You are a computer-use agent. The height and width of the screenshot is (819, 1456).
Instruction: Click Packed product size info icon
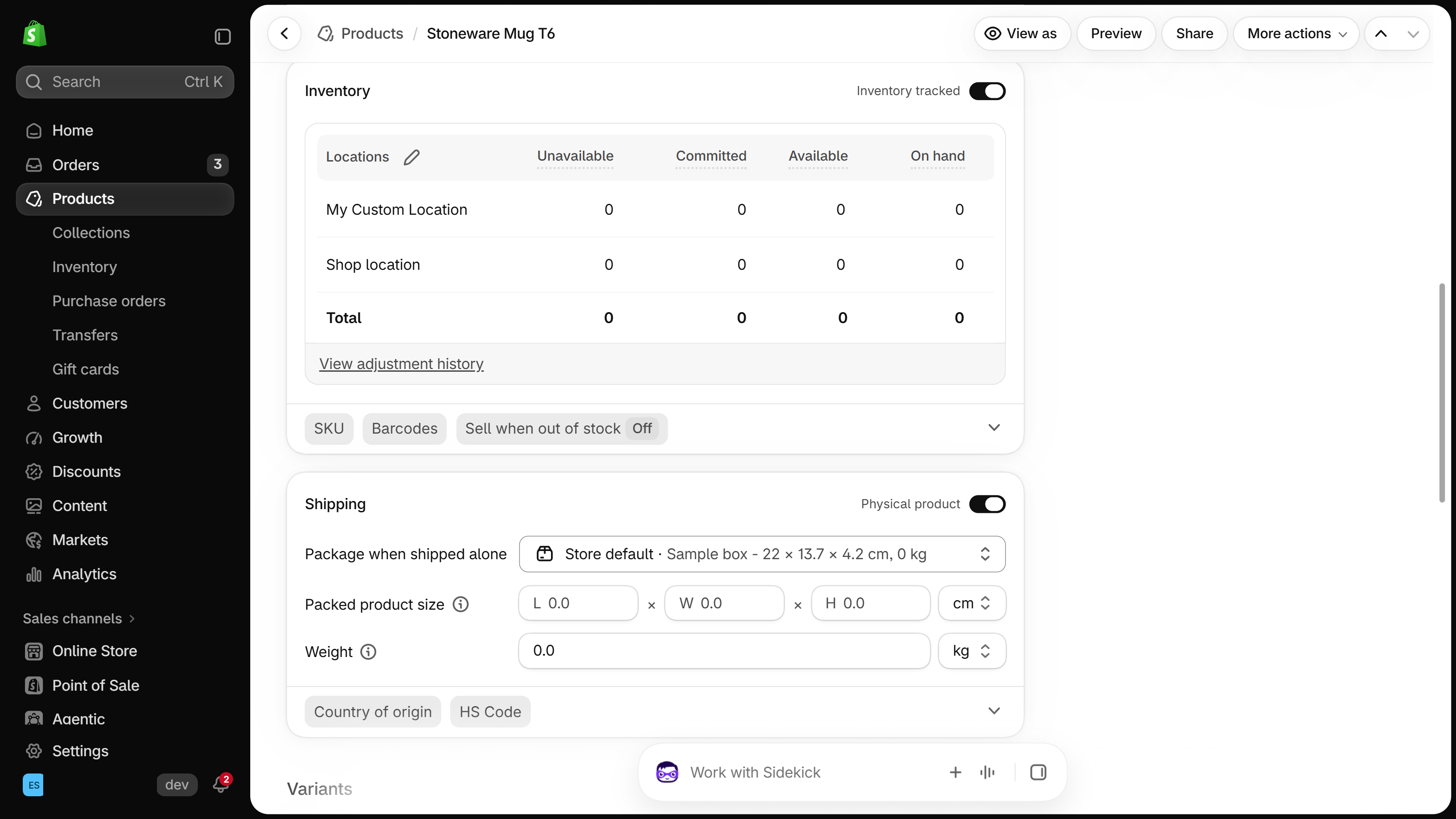(460, 604)
